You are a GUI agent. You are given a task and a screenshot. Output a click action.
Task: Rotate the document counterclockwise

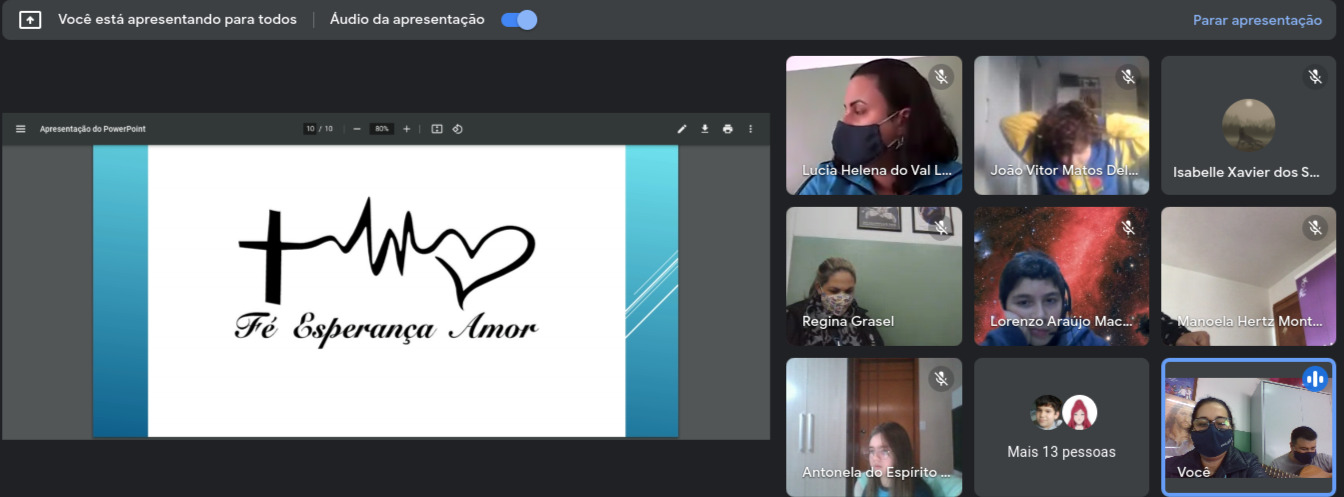pos(457,129)
